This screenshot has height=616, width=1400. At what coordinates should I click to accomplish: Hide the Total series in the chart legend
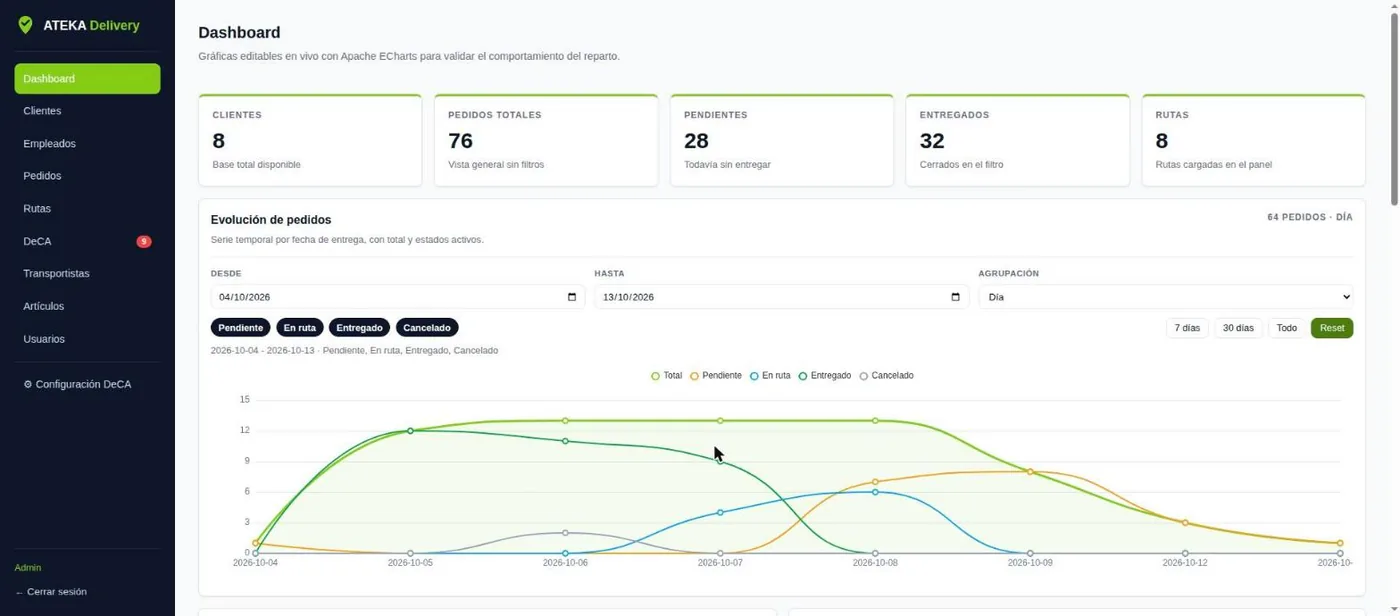pyautogui.click(x=666, y=376)
